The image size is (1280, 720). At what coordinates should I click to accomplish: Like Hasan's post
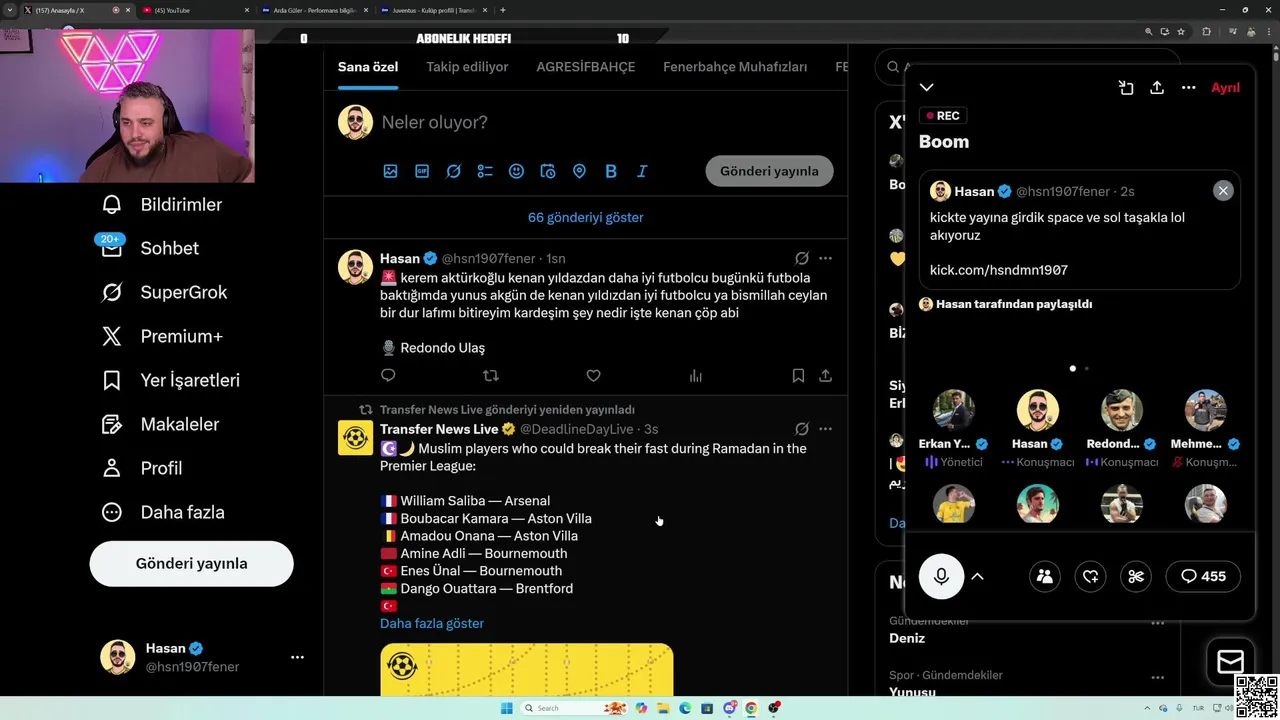[x=593, y=376]
